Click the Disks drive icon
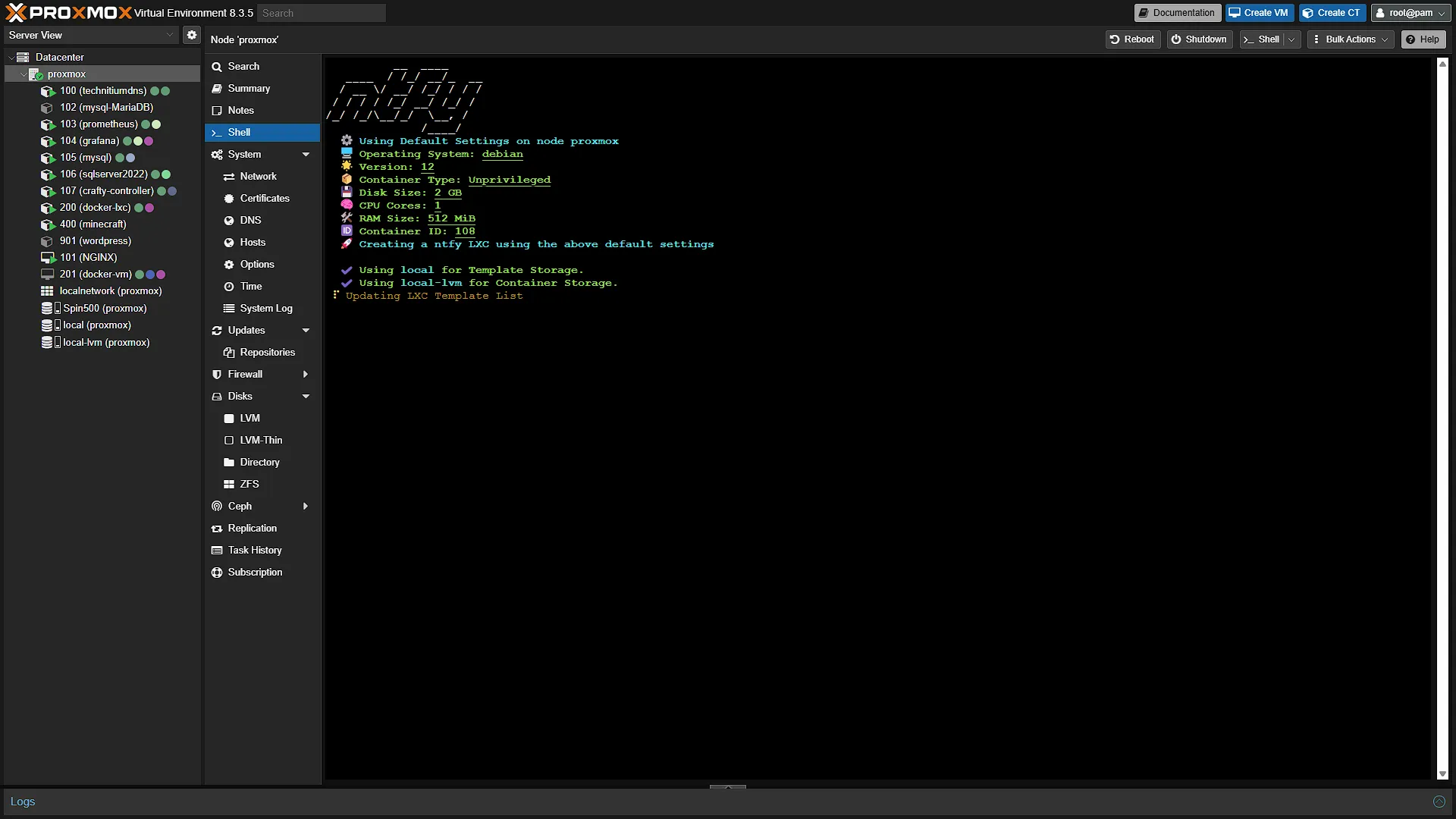Viewport: 1456px width, 819px height. (217, 397)
